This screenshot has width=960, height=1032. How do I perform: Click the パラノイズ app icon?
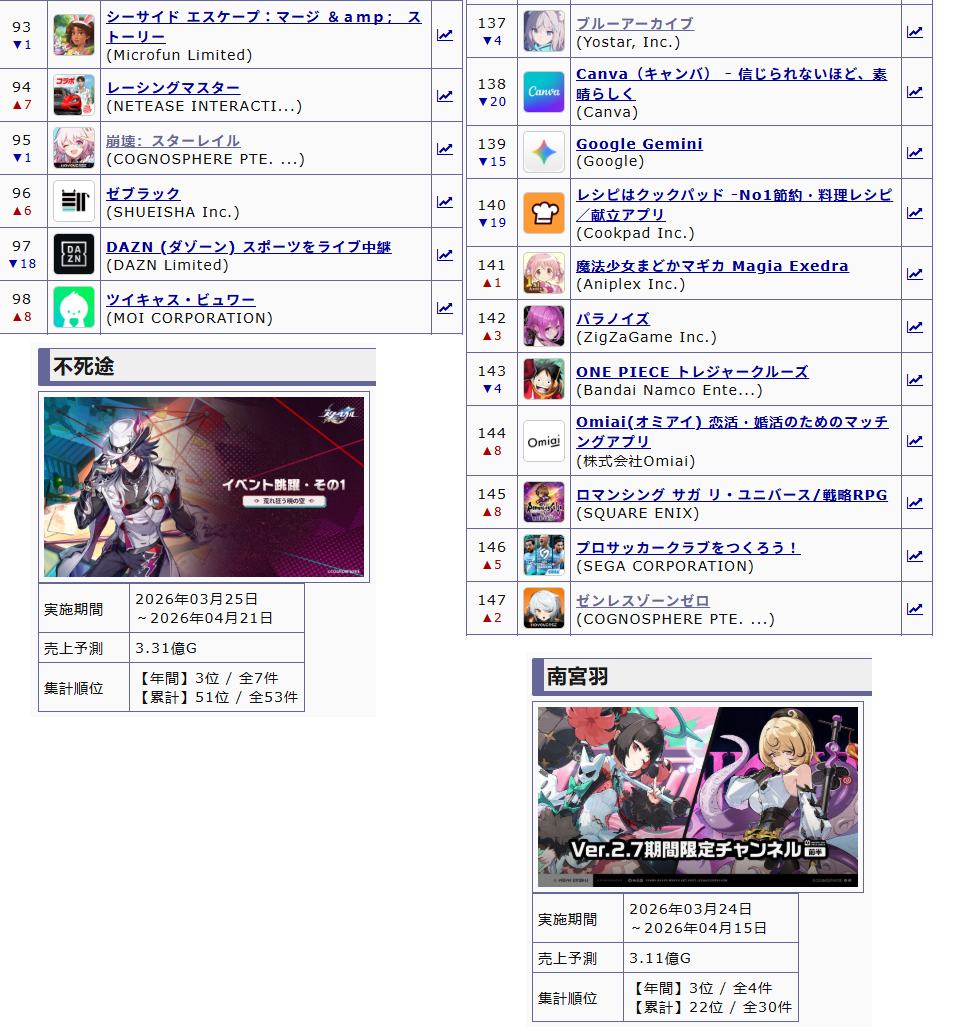point(543,326)
